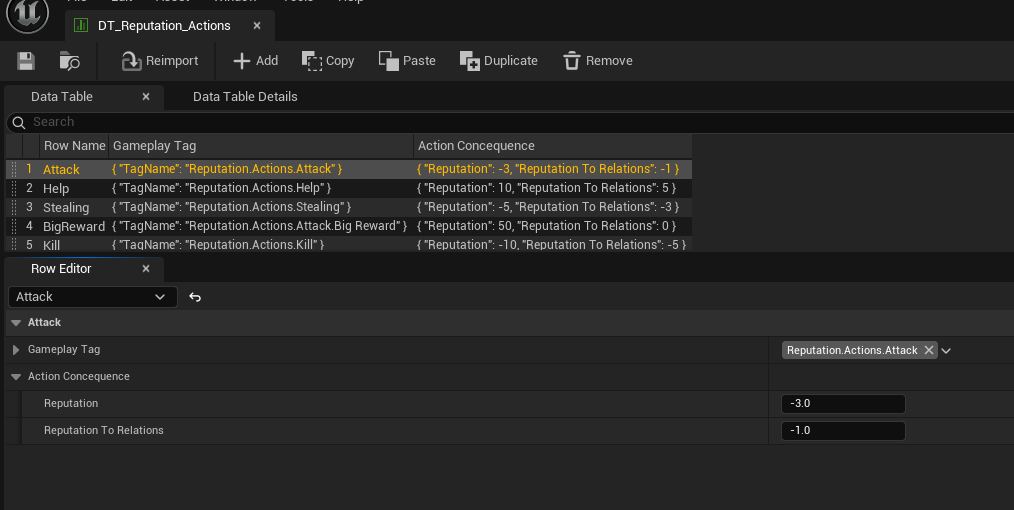The width and height of the screenshot is (1014, 510).
Task: Expand the Gameplay Tag property
Action: pyautogui.click(x=16, y=350)
